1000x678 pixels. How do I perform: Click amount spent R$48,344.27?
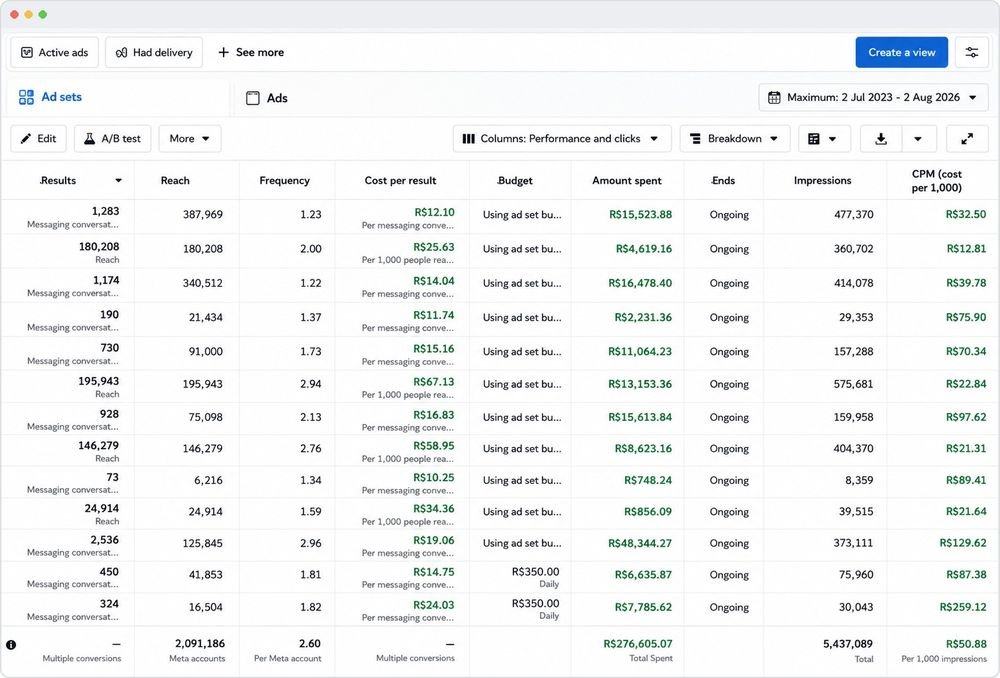click(640, 543)
